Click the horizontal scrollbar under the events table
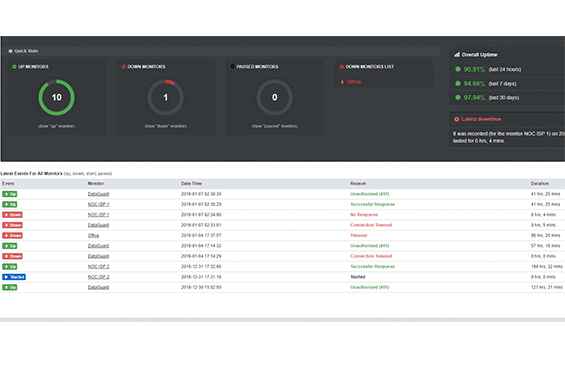 pos(282,320)
